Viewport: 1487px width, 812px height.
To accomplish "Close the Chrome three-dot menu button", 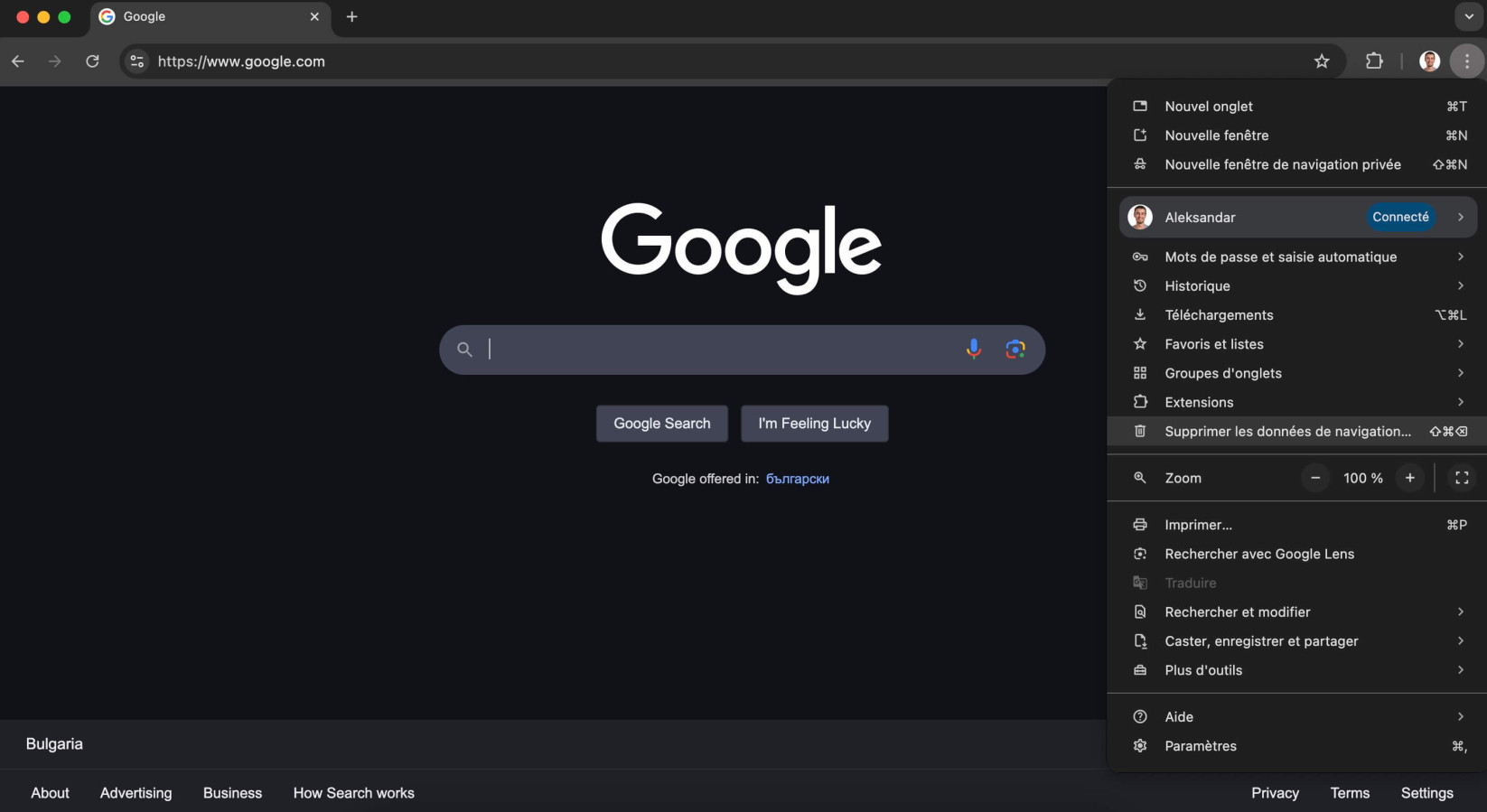I will pos(1467,61).
